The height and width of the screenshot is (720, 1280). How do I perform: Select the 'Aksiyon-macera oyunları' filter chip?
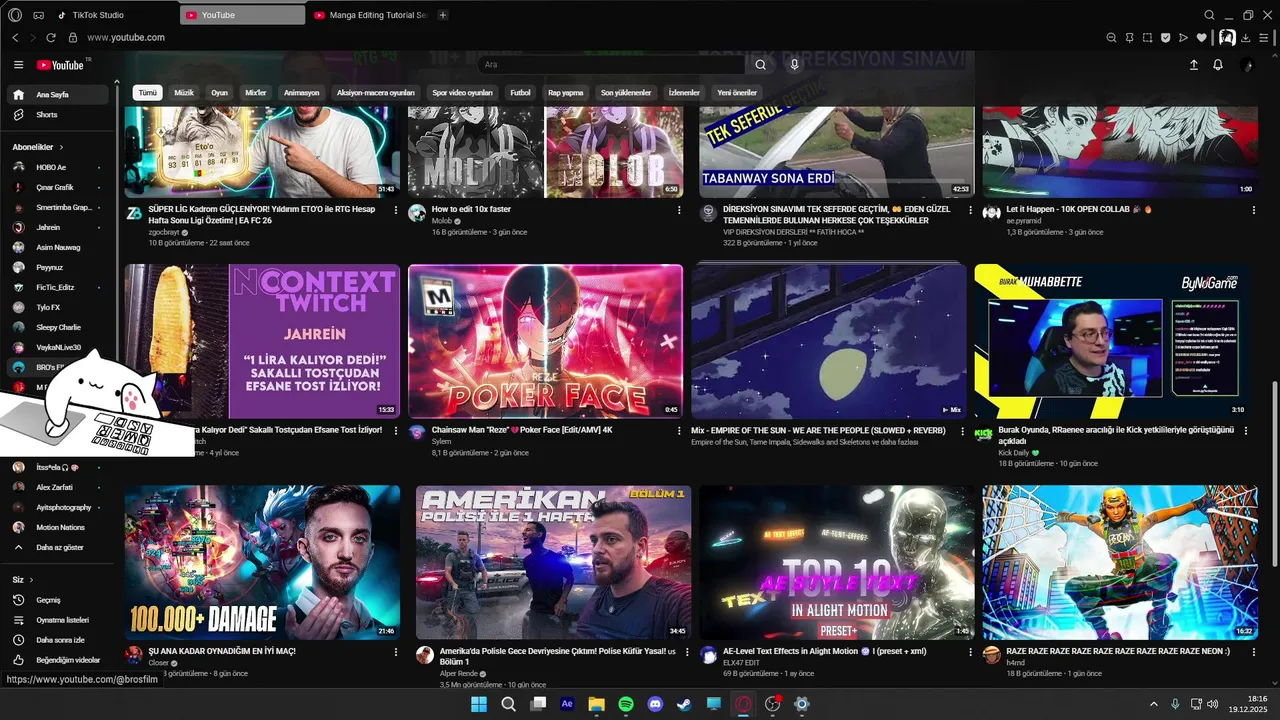[x=375, y=92]
